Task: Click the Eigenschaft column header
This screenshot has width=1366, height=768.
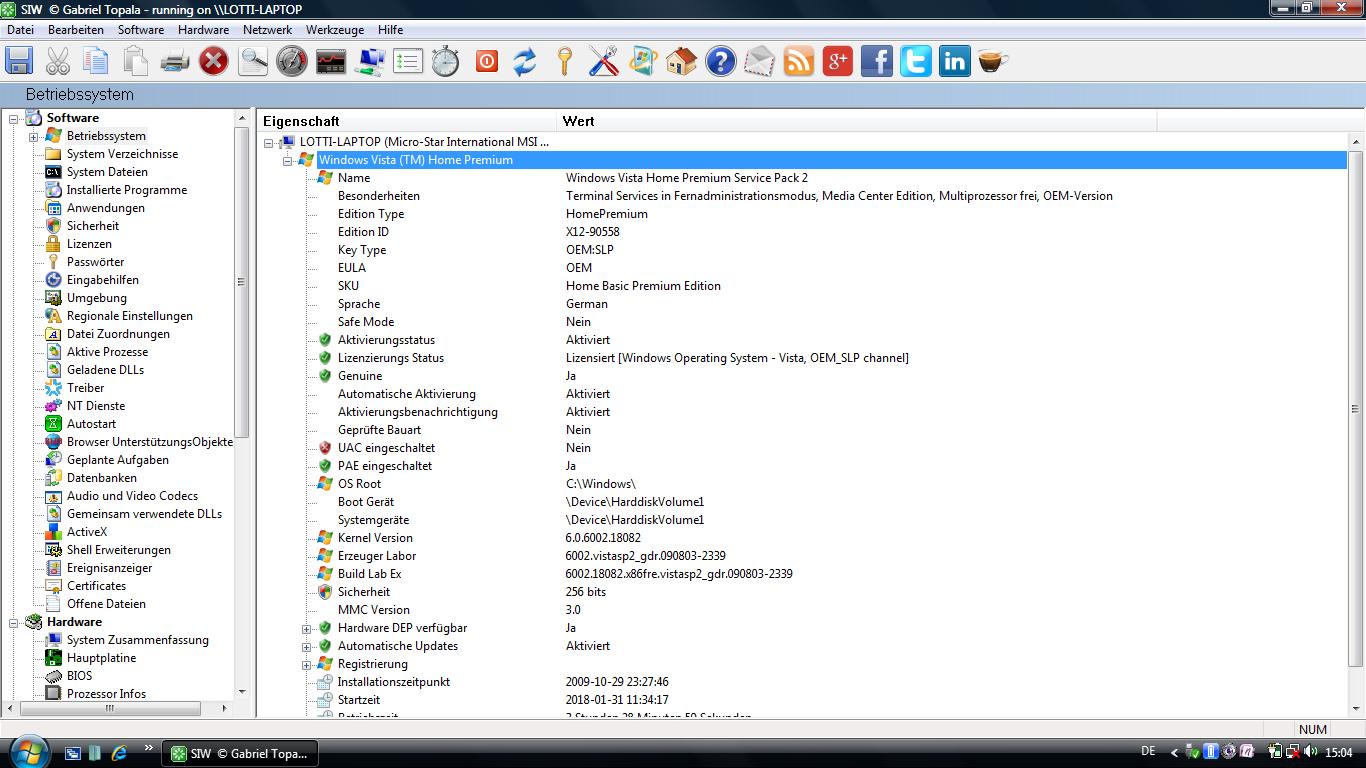Action: pos(407,121)
